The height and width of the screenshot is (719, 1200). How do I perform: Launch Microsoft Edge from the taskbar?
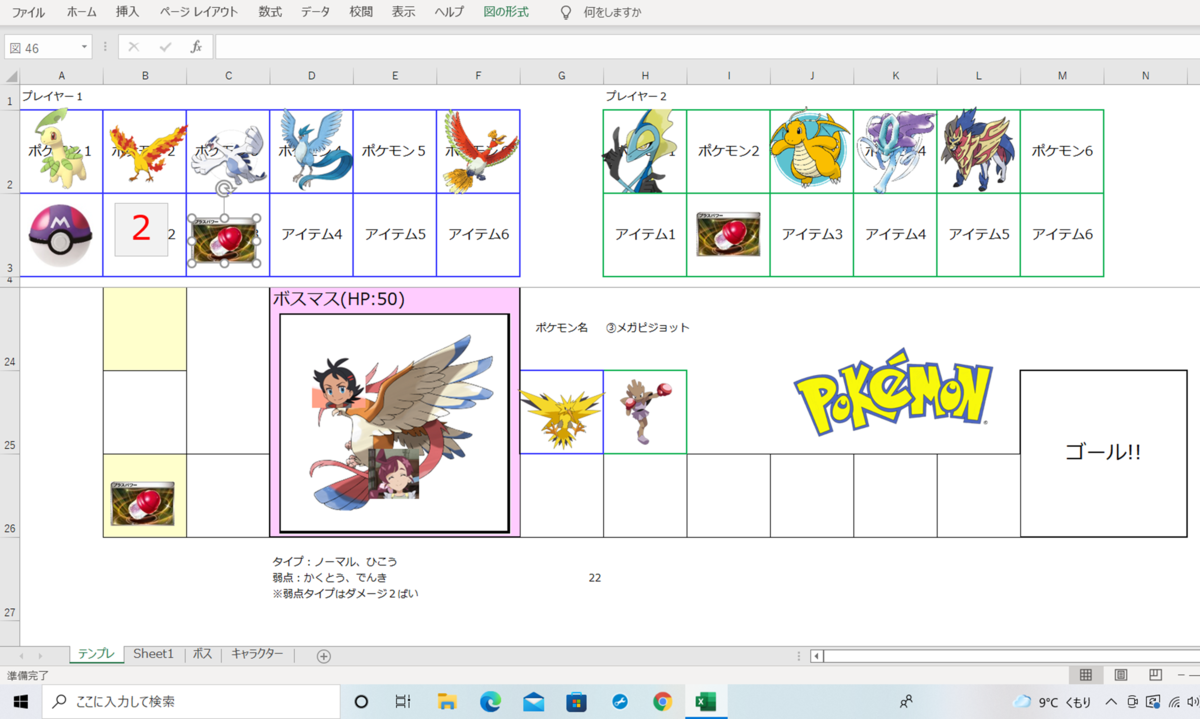pyautogui.click(x=490, y=702)
